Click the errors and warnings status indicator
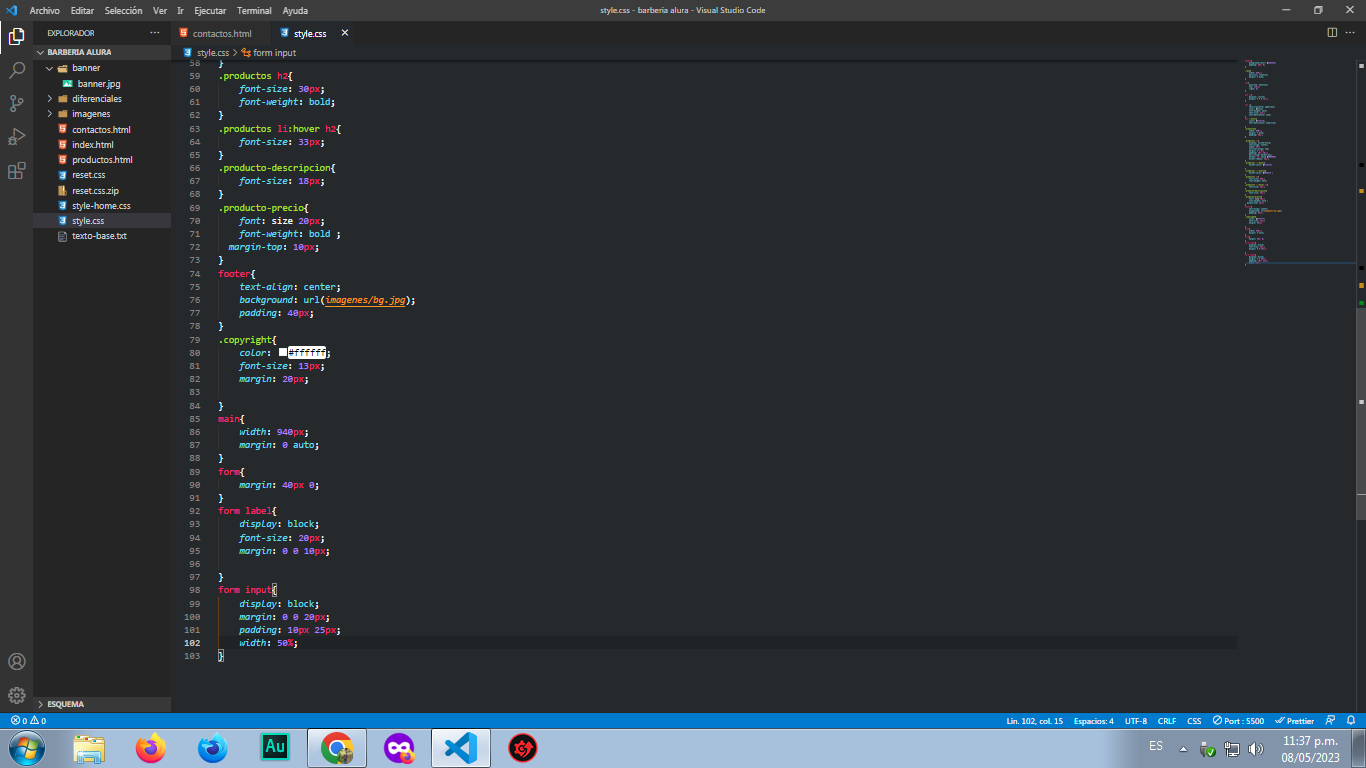This screenshot has width=1366, height=768. [28, 720]
